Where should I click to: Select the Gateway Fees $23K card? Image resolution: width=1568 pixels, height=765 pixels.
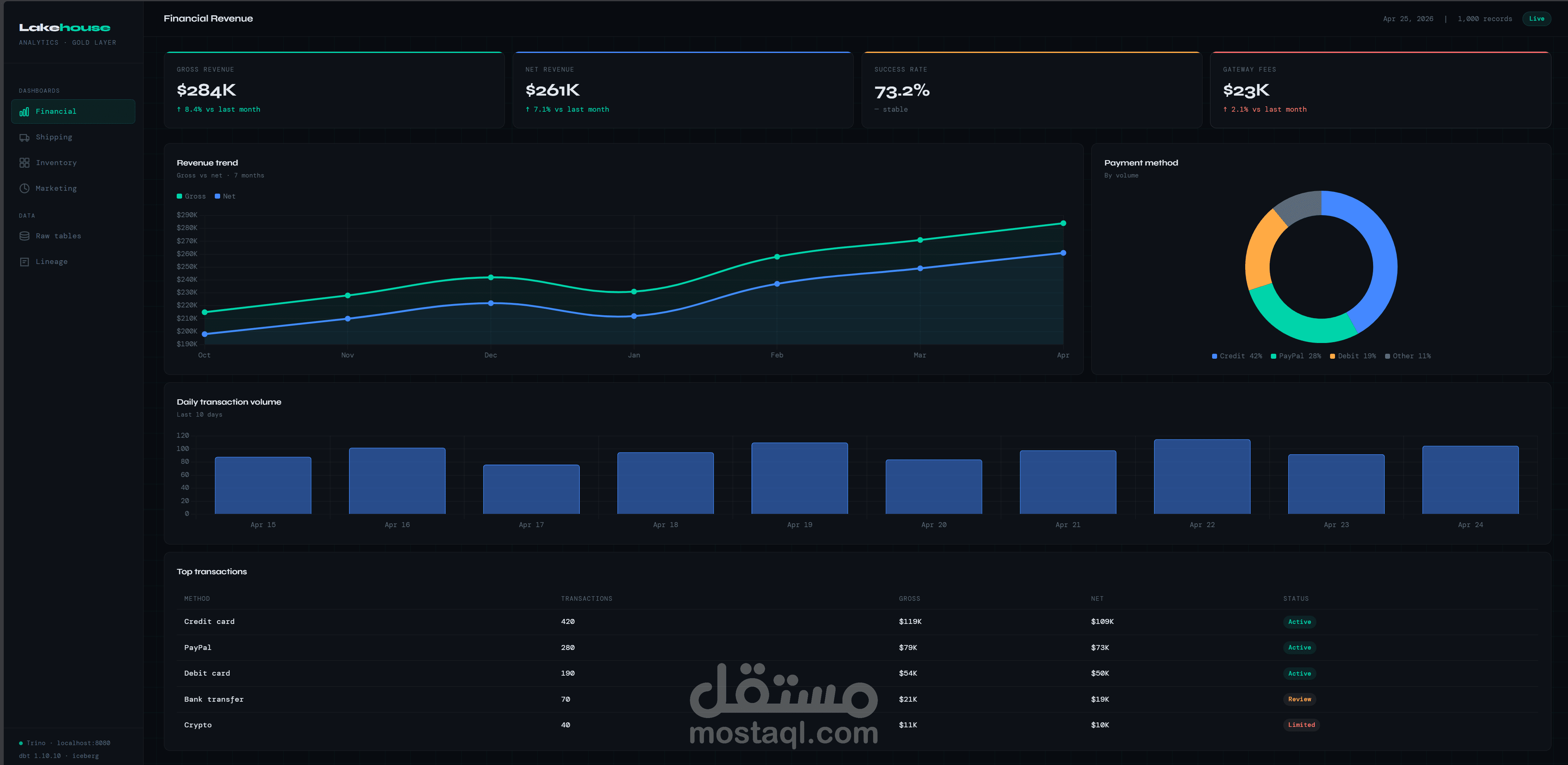tap(1381, 90)
